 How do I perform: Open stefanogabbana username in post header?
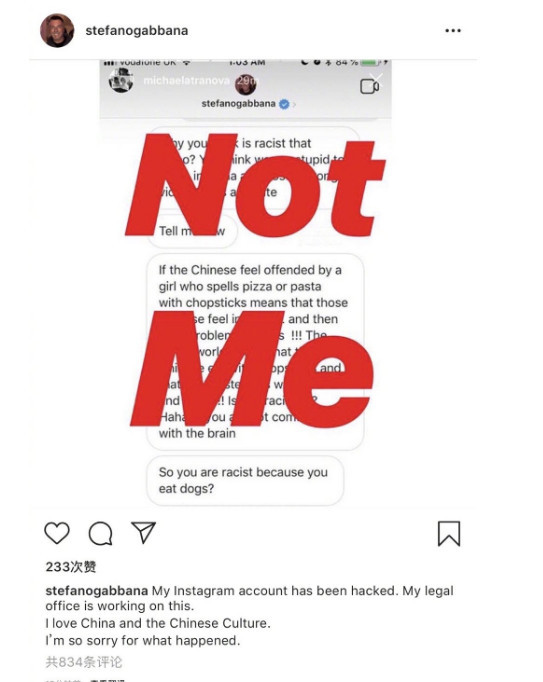point(137,30)
